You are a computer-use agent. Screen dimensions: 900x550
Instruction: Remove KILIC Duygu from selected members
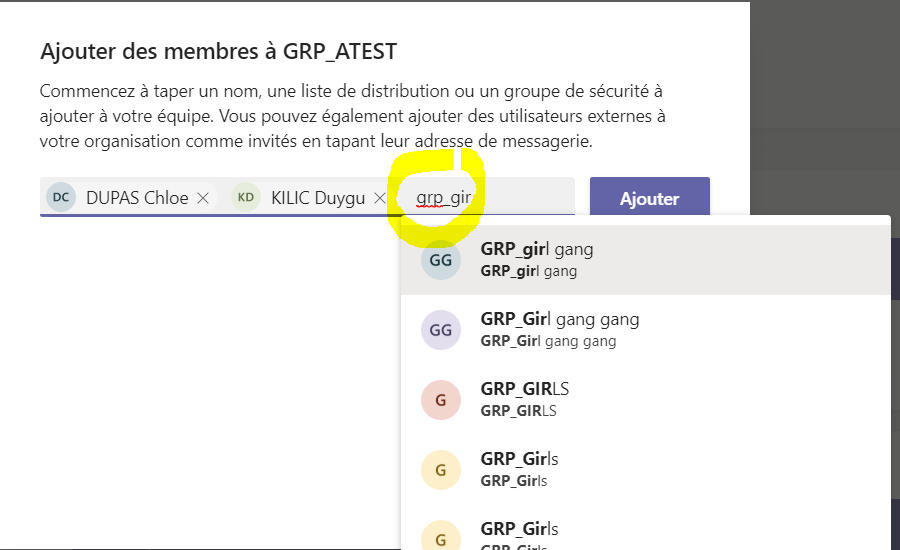point(379,198)
